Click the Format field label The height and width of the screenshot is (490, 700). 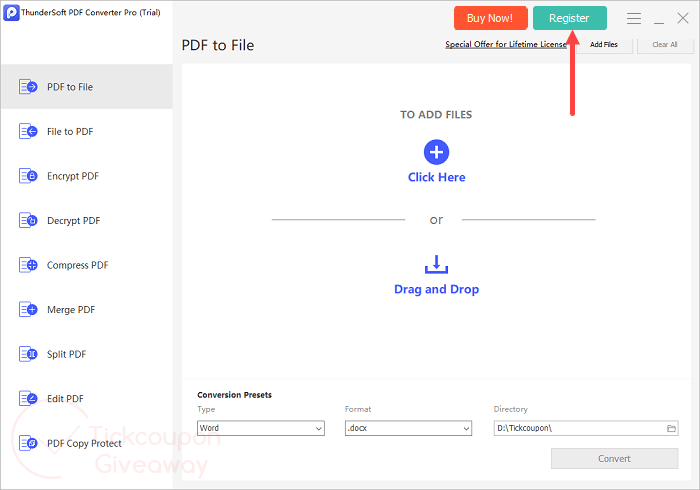point(358,409)
